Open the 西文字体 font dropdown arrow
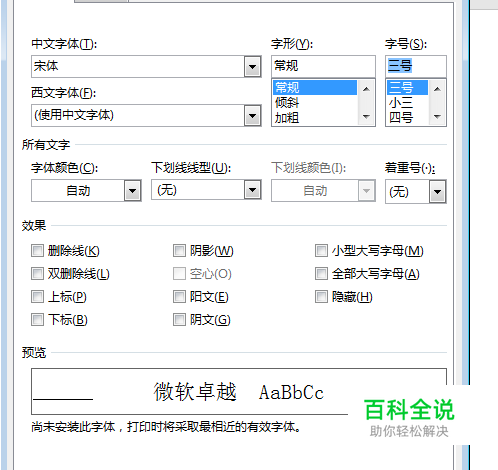The width and height of the screenshot is (498, 470). pos(252,116)
